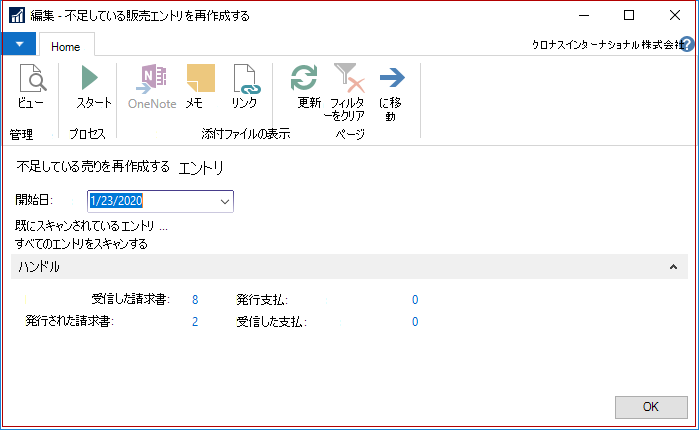The width and height of the screenshot is (699, 430).
Task: Click the OK button
Action: tap(651, 407)
